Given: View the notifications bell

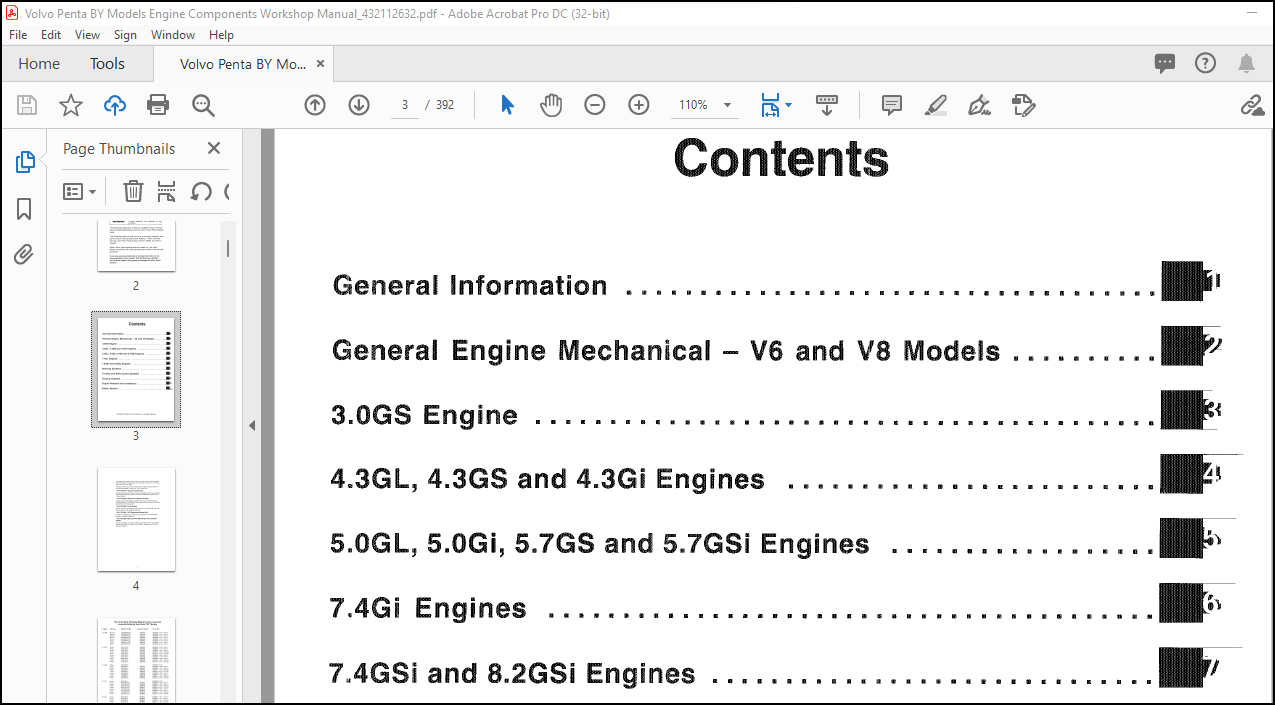Looking at the screenshot, I should tap(1246, 64).
